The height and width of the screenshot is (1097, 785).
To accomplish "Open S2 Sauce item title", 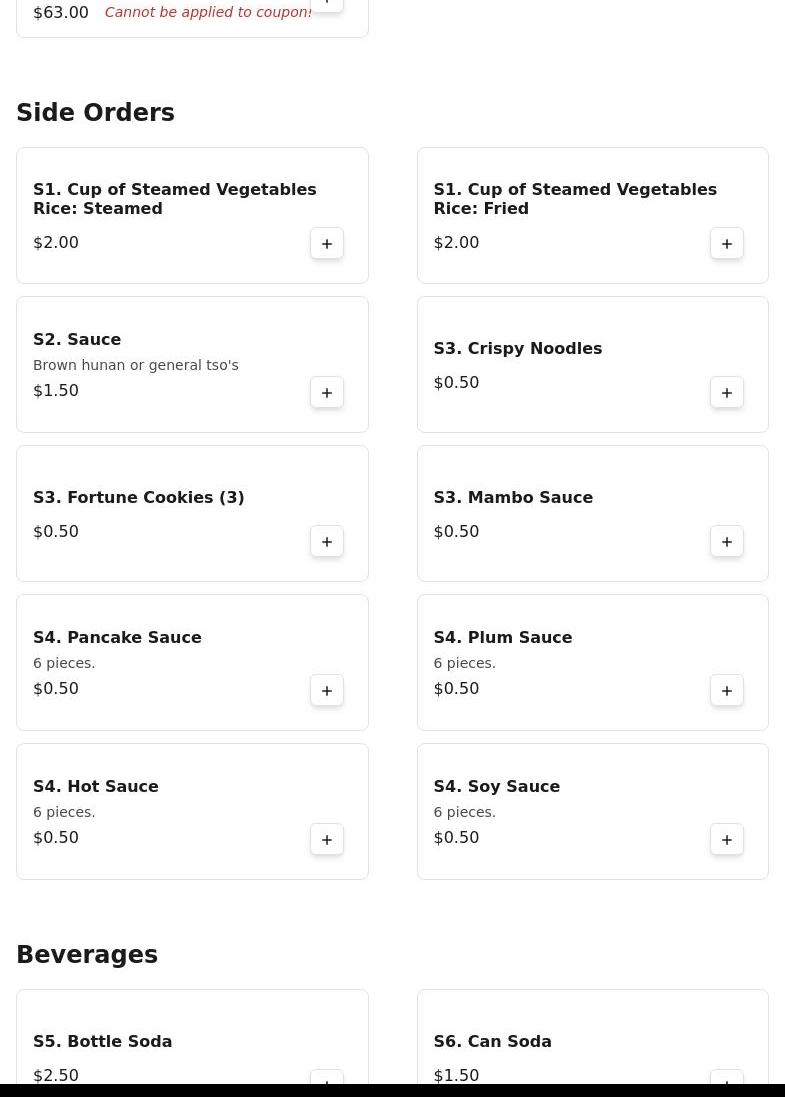I will click(x=77, y=339).
